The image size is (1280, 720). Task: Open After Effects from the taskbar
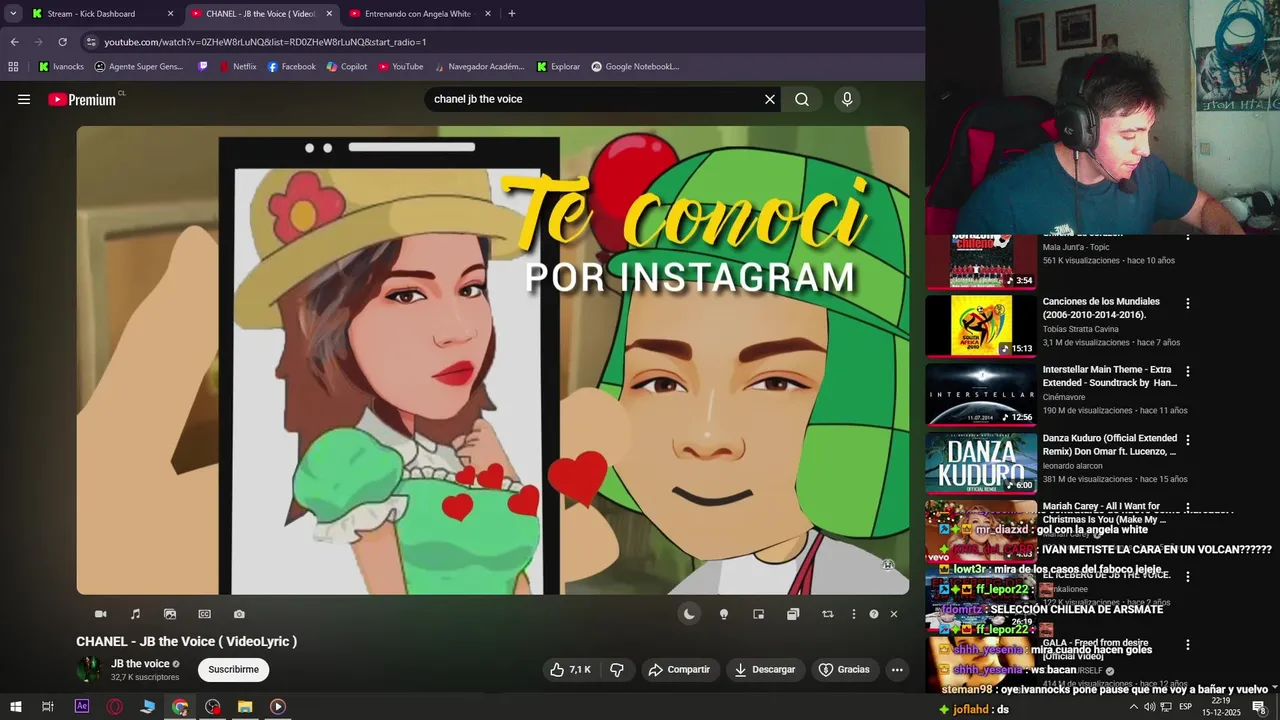(x=82, y=707)
